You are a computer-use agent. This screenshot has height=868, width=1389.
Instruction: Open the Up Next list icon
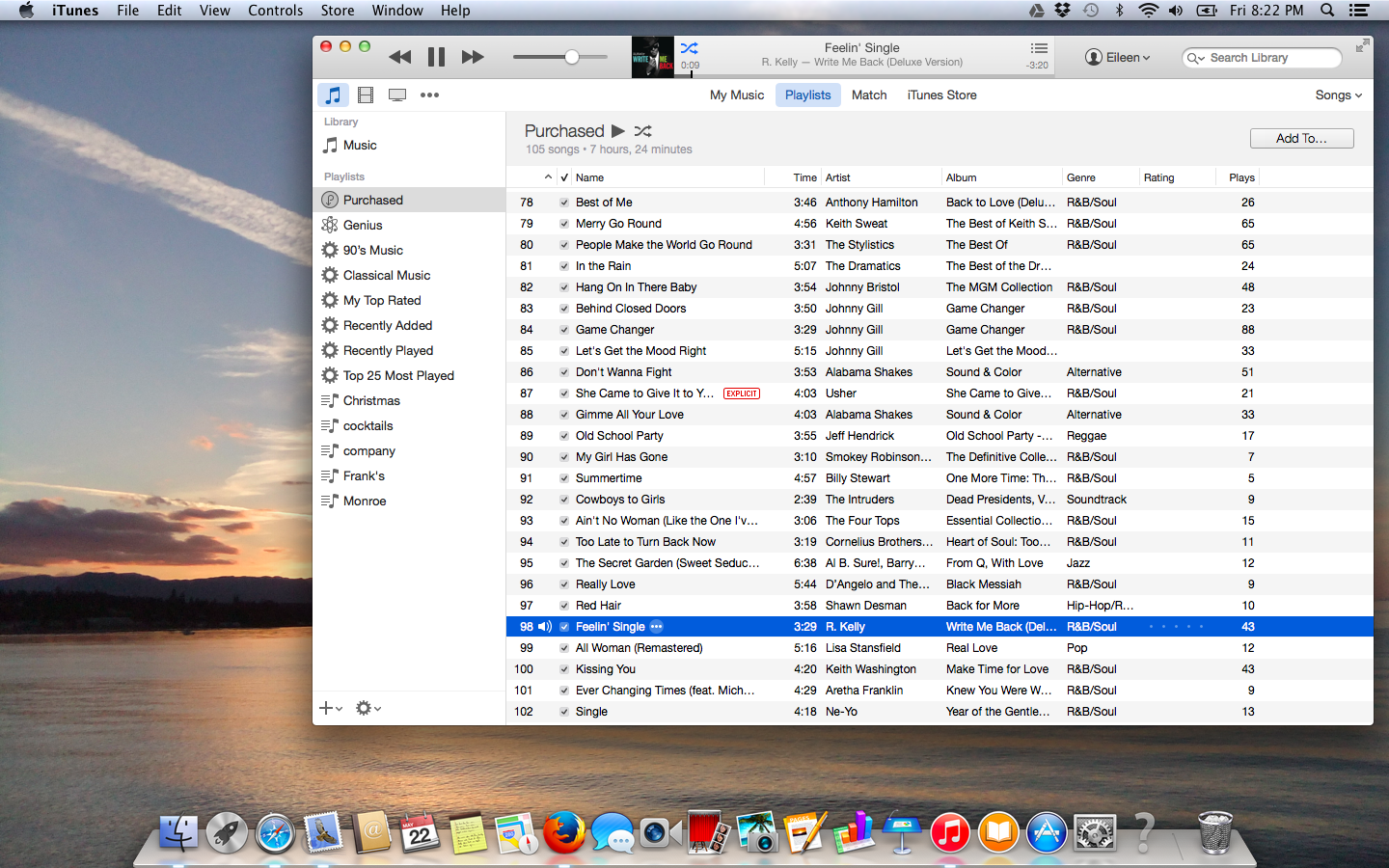pyautogui.click(x=1038, y=49)
